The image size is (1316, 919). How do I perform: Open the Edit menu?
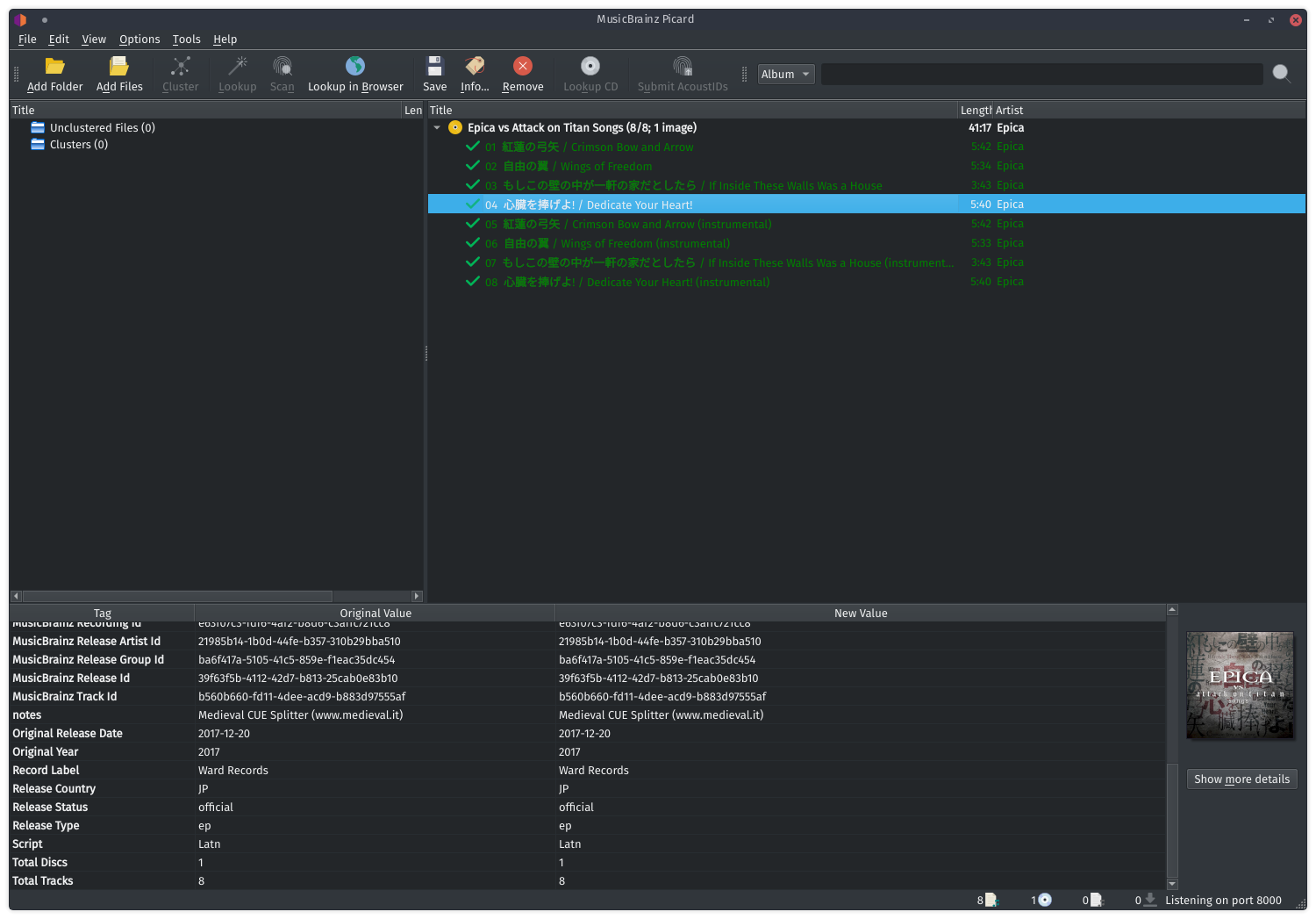(59, 39)
